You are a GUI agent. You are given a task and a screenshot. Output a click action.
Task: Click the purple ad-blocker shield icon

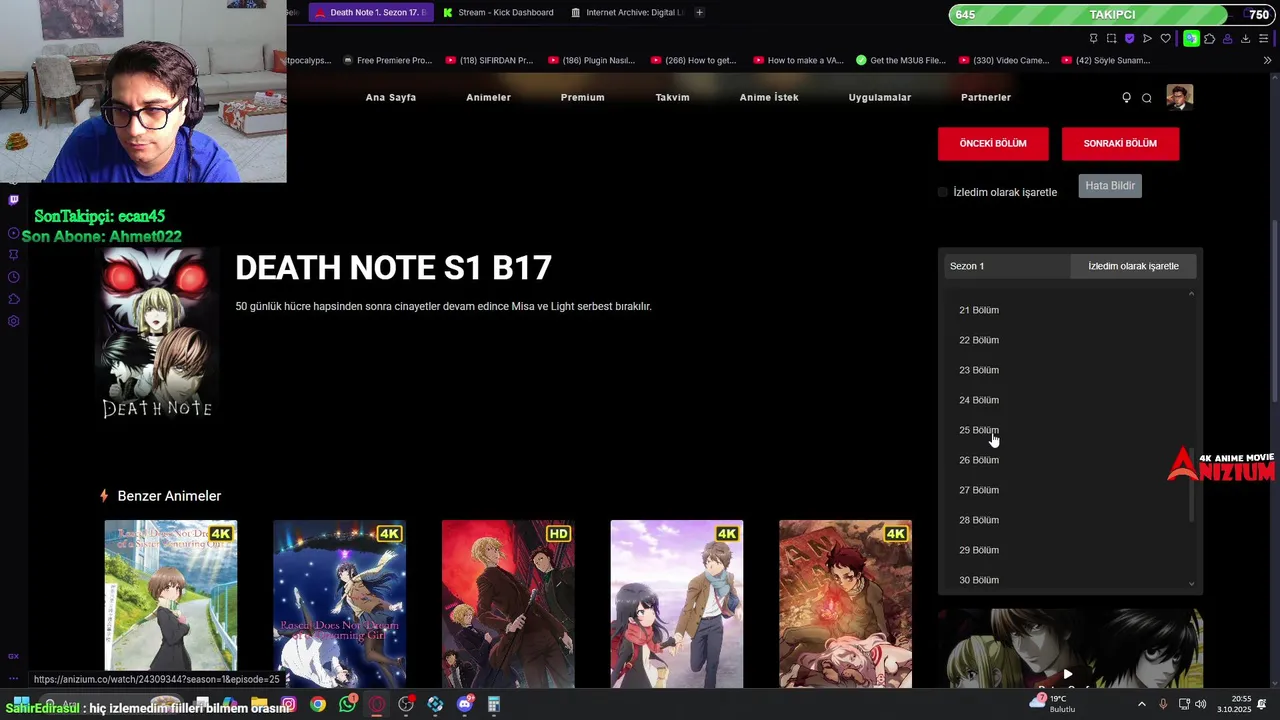pyautogui.click(x=1129, y=38)
